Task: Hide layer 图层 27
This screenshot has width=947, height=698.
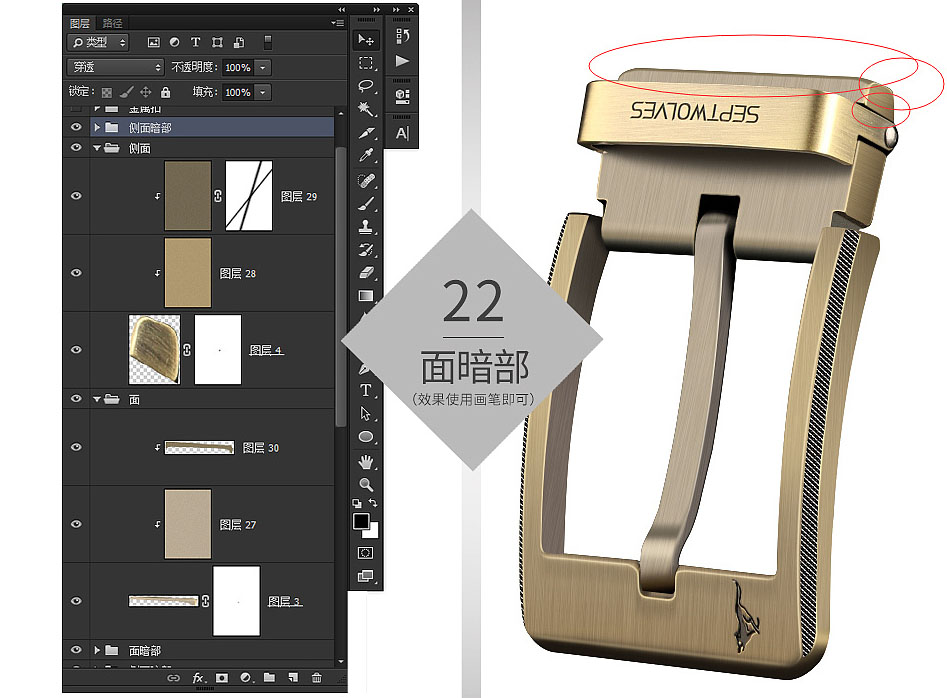Action: tap(76, 524)
